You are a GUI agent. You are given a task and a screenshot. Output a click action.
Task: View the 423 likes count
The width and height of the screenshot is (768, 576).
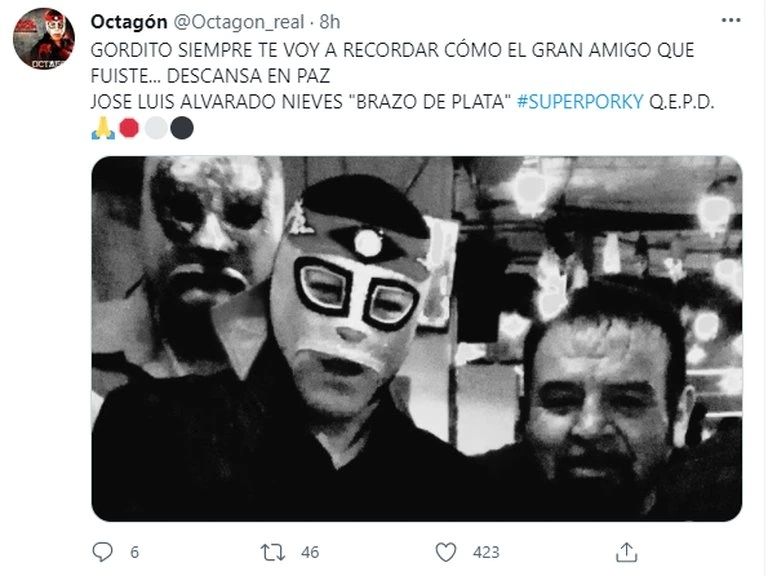pyautogui.click(x=486, y=552)
